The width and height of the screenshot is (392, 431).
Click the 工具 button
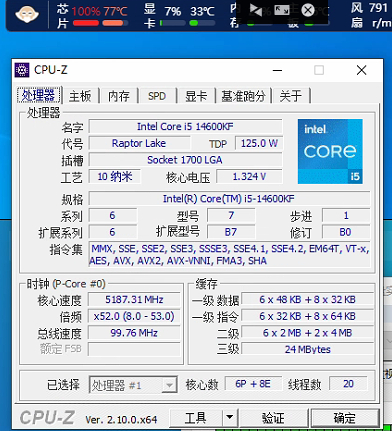point(196,418)
